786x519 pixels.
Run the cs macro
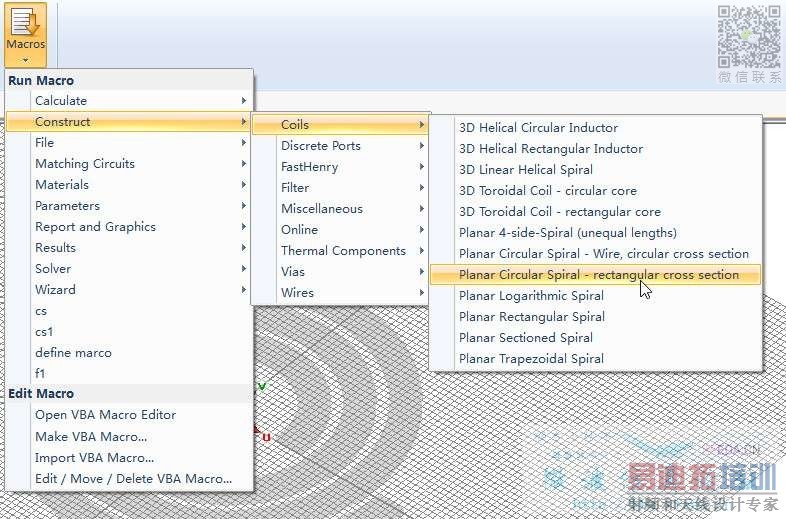(129, 311)
